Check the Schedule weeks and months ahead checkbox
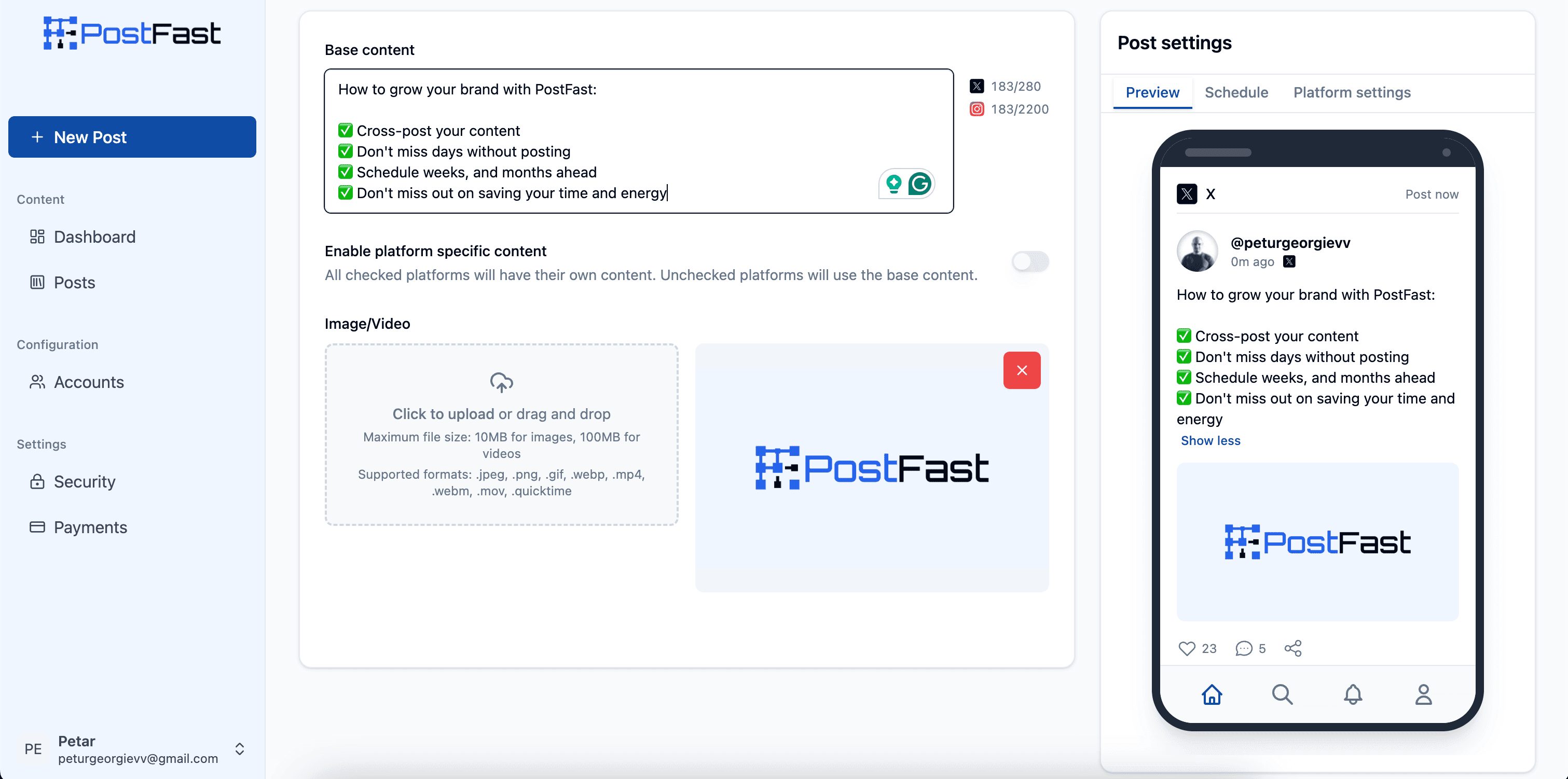 (x=345, y=171)
